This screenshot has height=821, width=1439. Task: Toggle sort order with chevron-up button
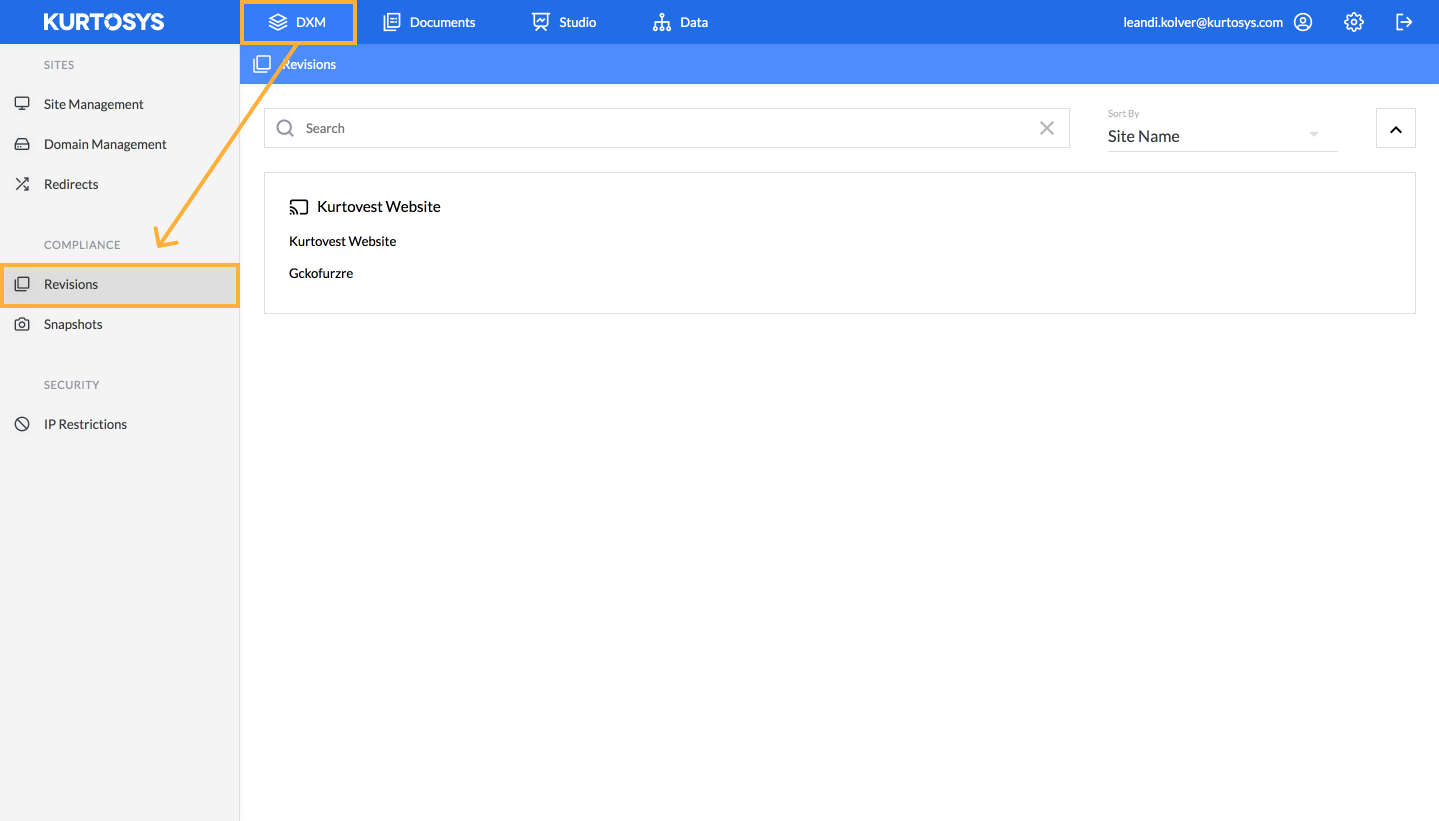(1396, 128)
